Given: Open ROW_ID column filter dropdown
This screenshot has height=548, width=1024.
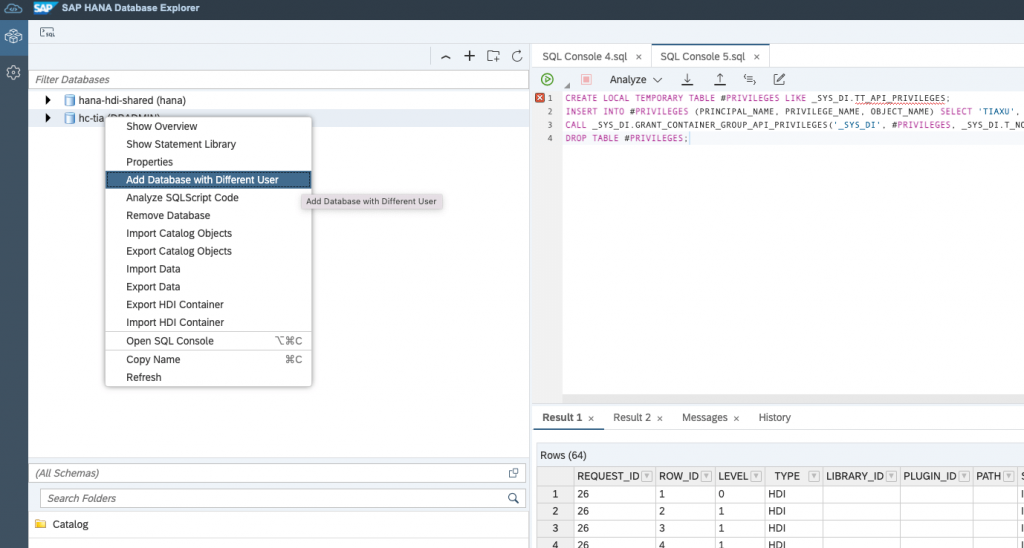Looking at the screenshot, I should [705, 476].
